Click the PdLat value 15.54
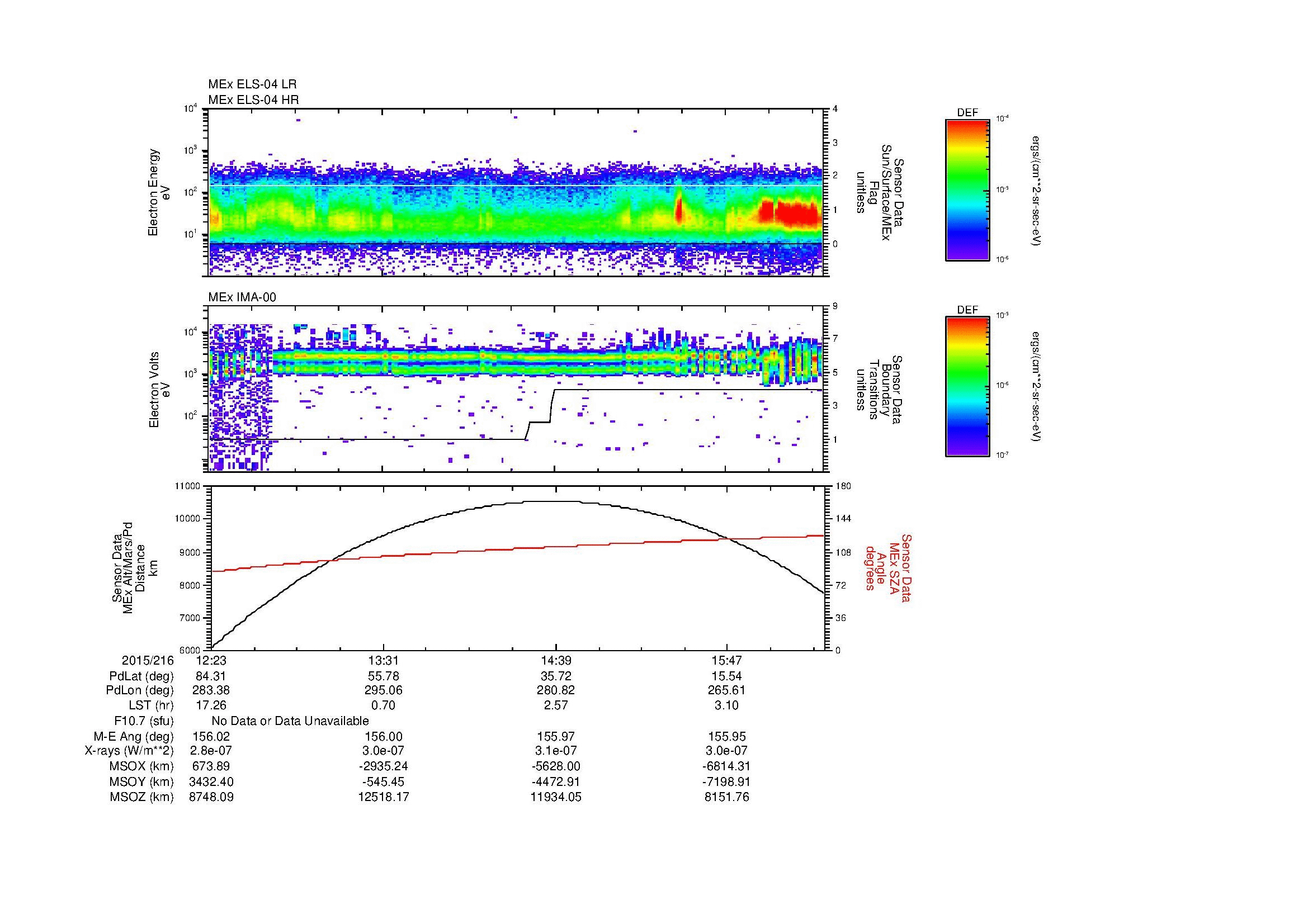 727,676
